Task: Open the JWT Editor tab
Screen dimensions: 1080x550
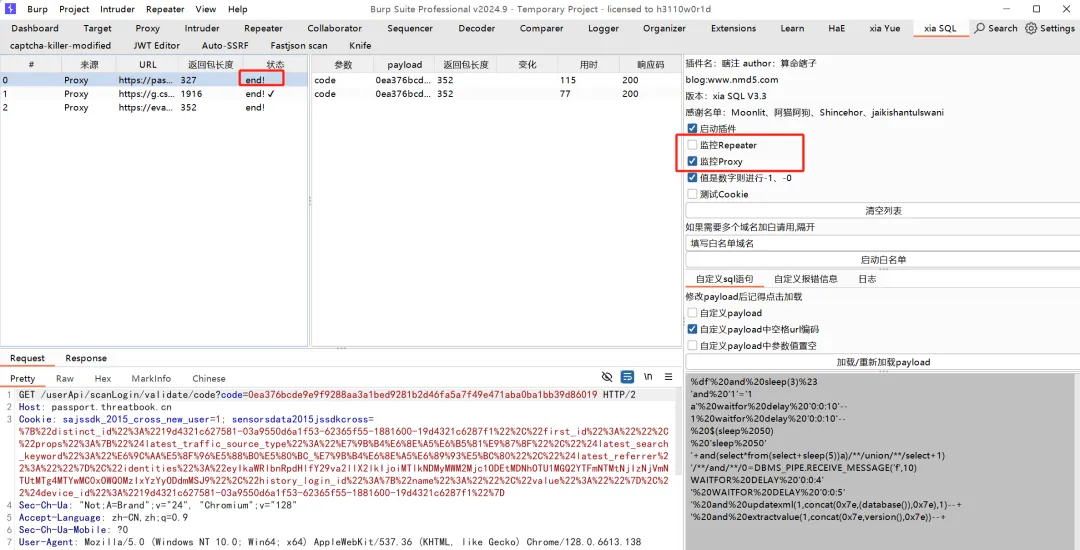Action: (156, 45)
